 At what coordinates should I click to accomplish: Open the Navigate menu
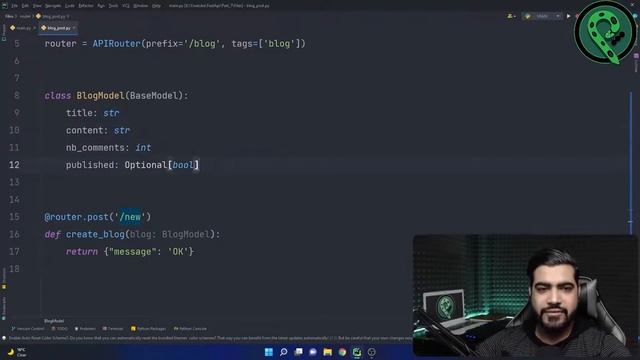click(53, 6)
